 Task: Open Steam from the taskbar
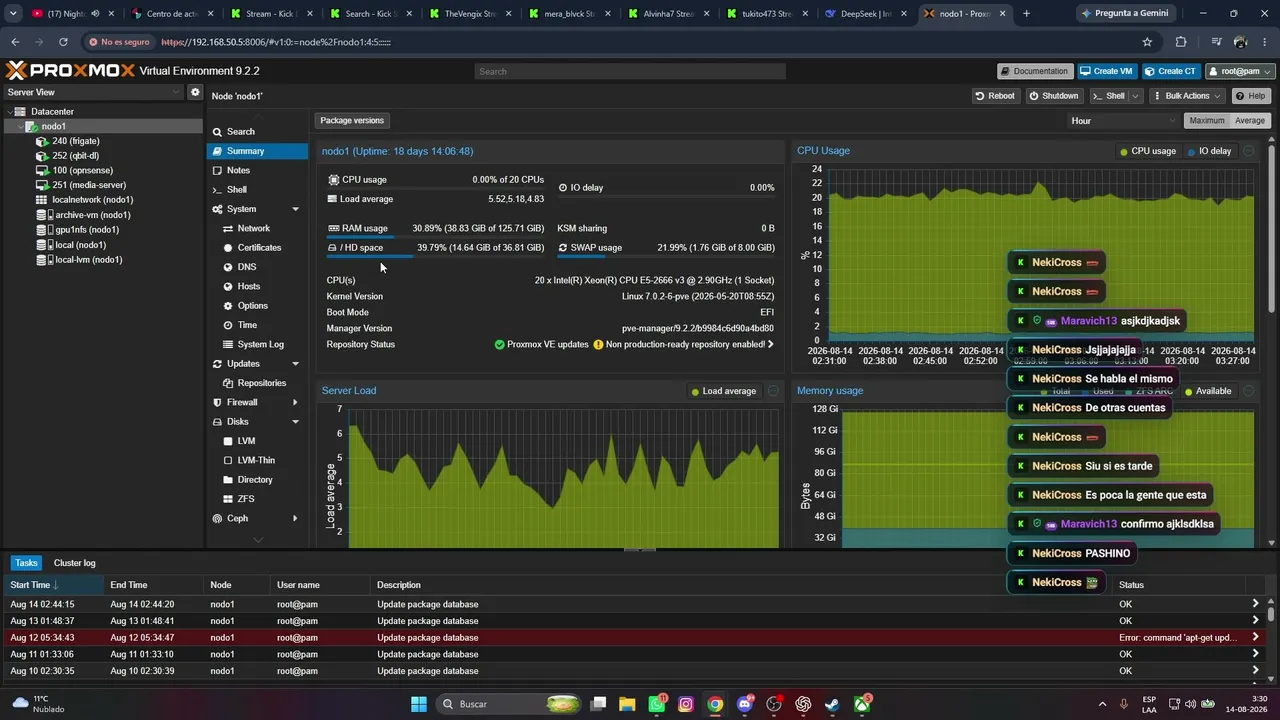coord(832,704)
